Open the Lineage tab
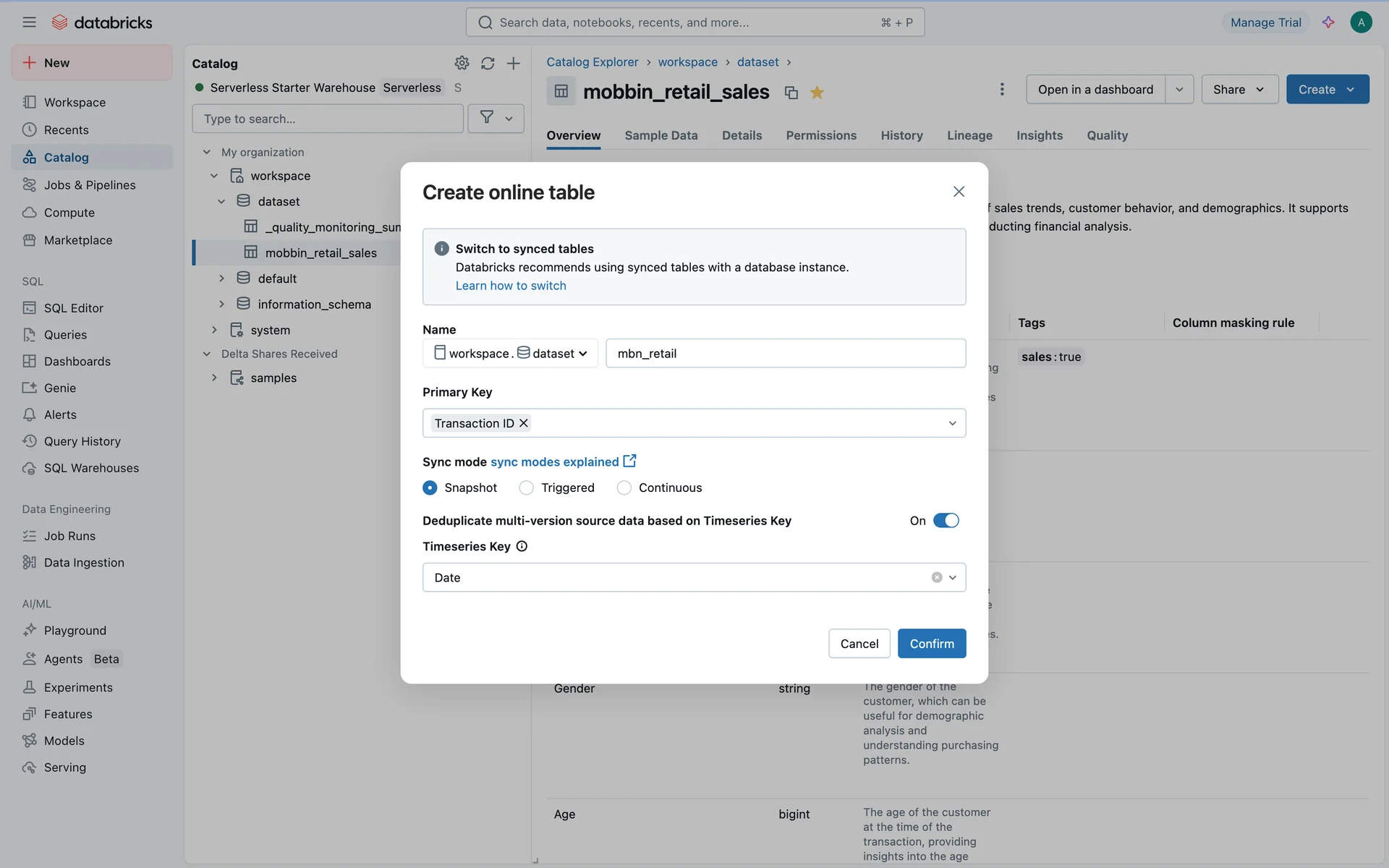This screenshot has width=1389, height=868. (969, 135)
